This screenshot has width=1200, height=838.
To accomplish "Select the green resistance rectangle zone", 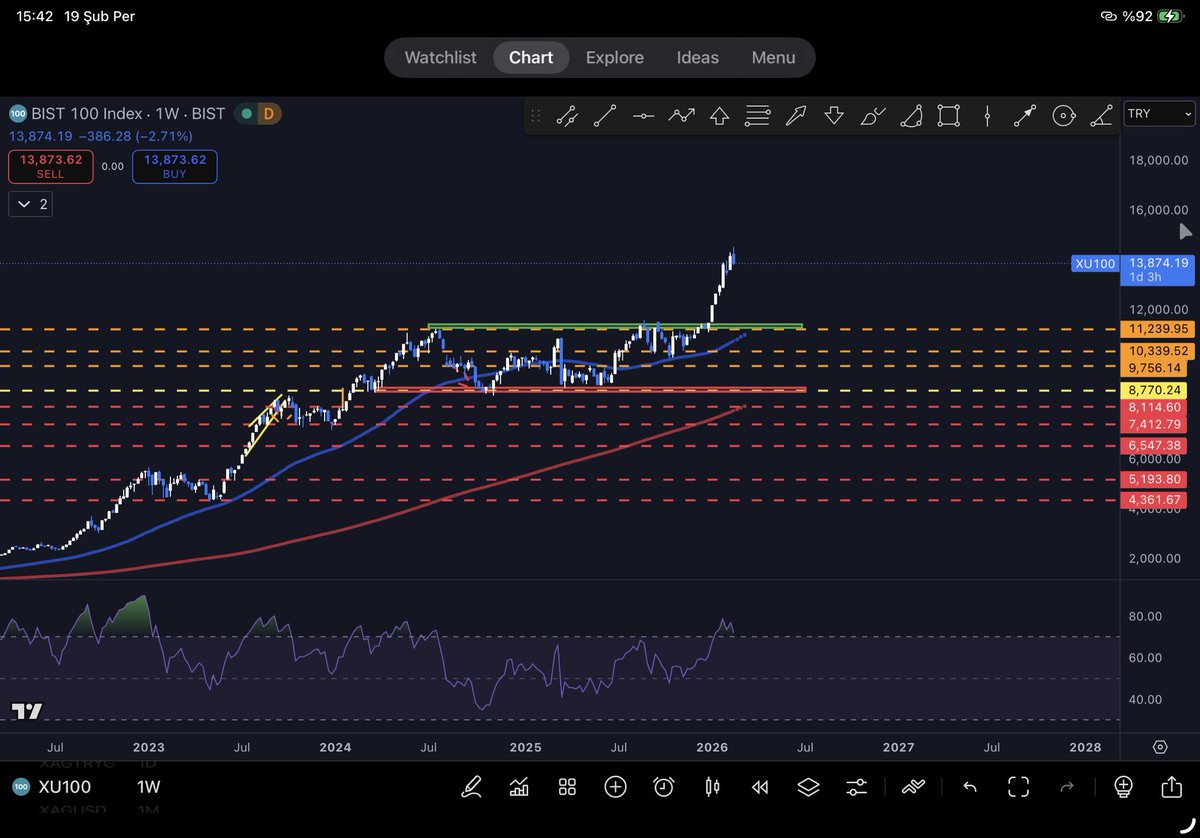I will (614, 326).
